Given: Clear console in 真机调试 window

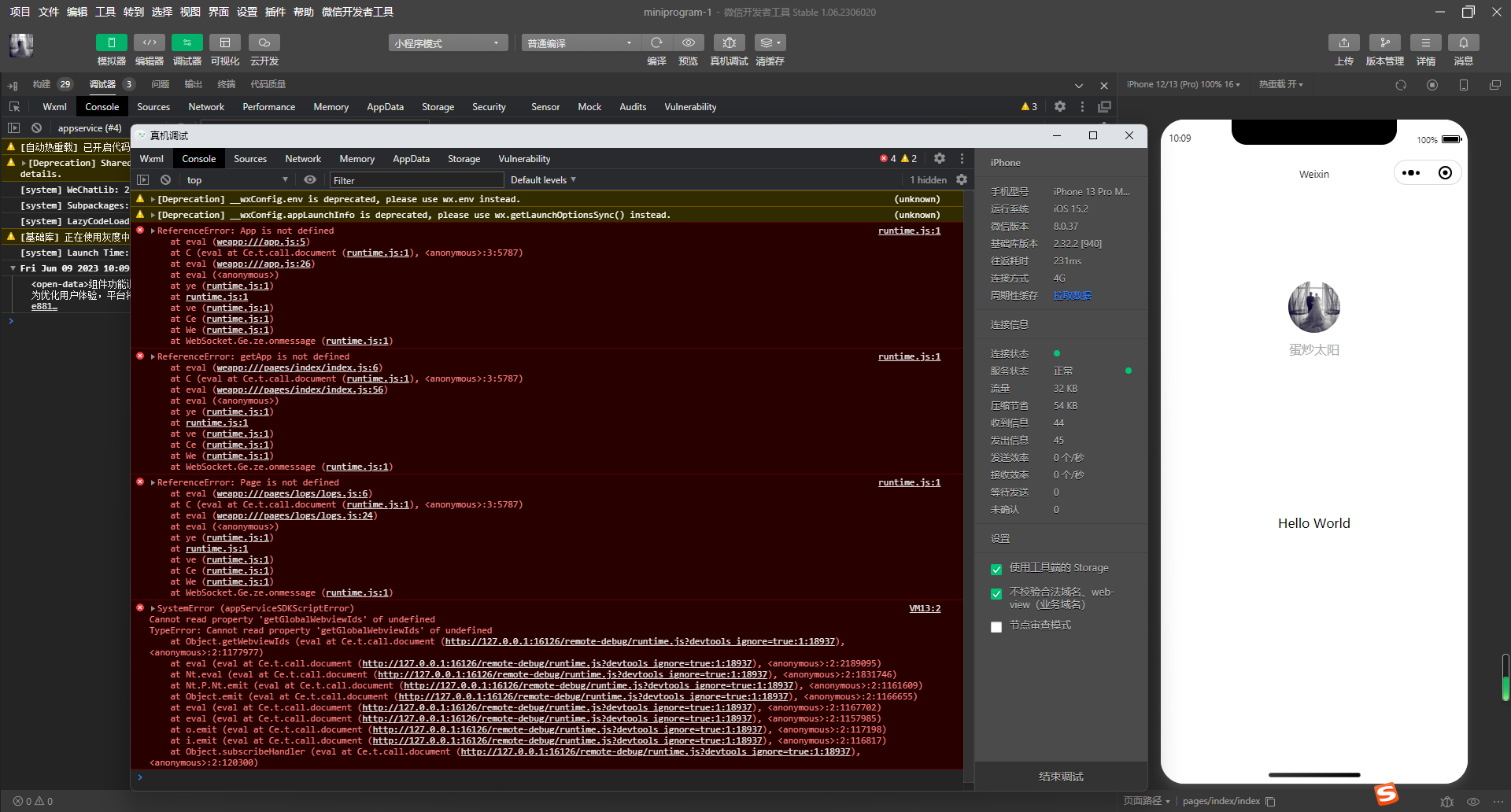Looking at the screenshot, I should click(x=165, y=180).
